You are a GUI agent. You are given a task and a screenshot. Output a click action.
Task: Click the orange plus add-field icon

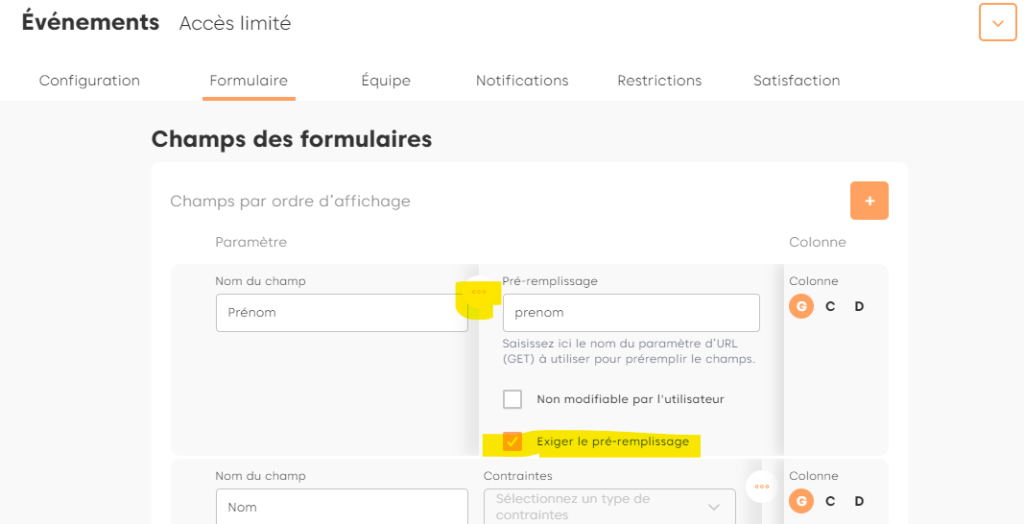point(869,201)
